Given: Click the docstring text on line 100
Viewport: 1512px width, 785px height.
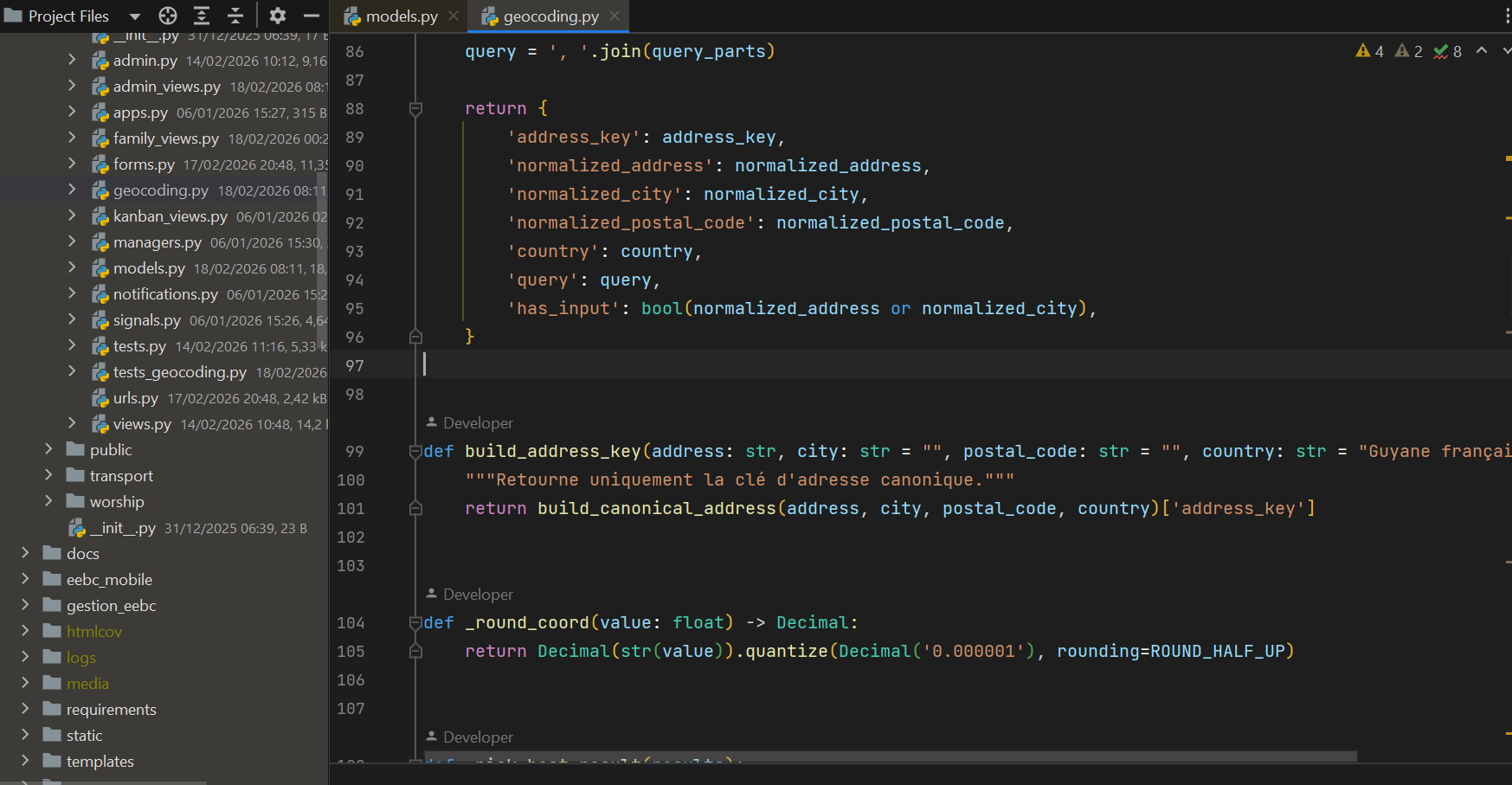Looking at the screenshot, I should click(740, 479).
